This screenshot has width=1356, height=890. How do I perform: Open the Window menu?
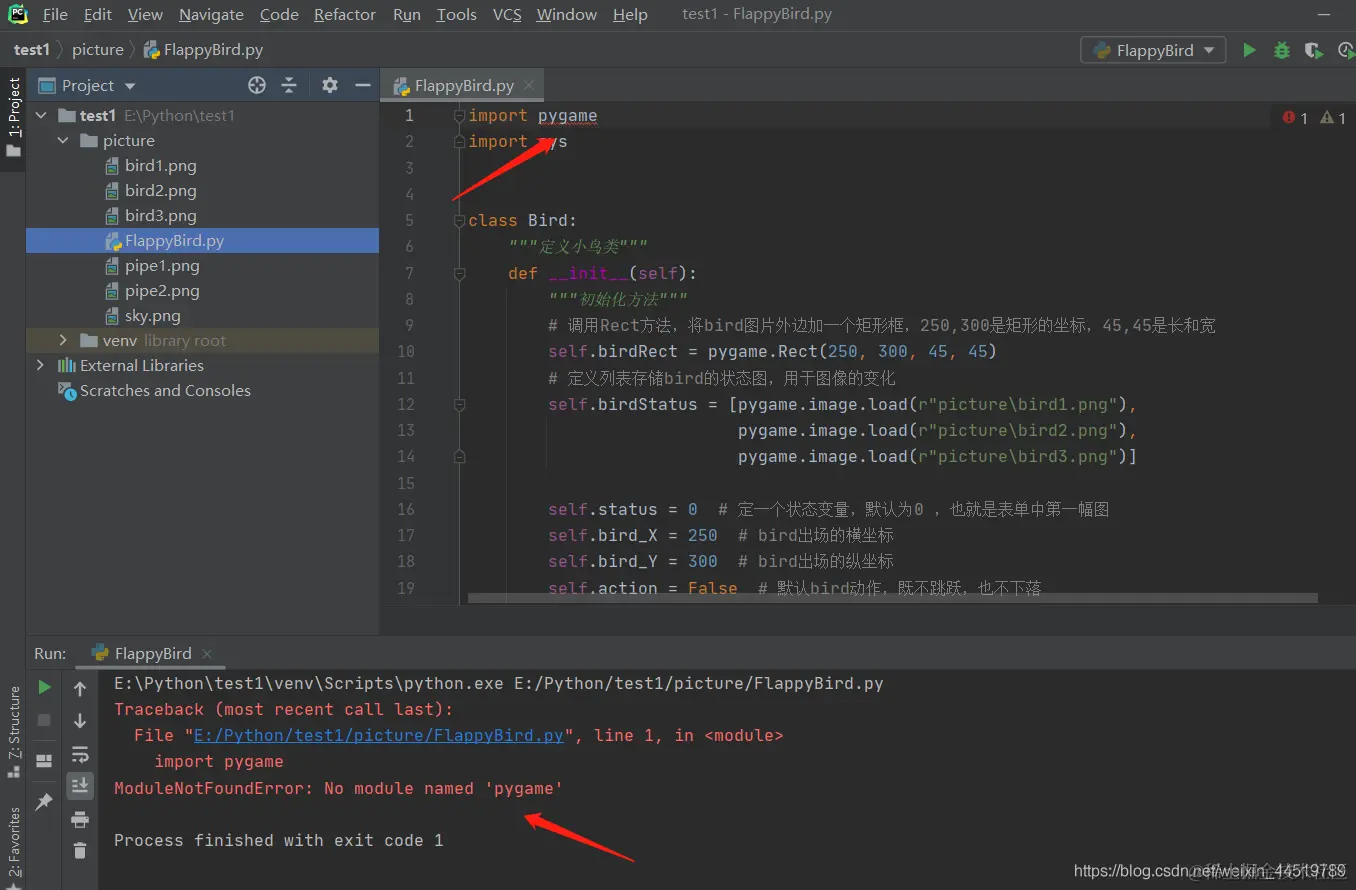(566, 14)
